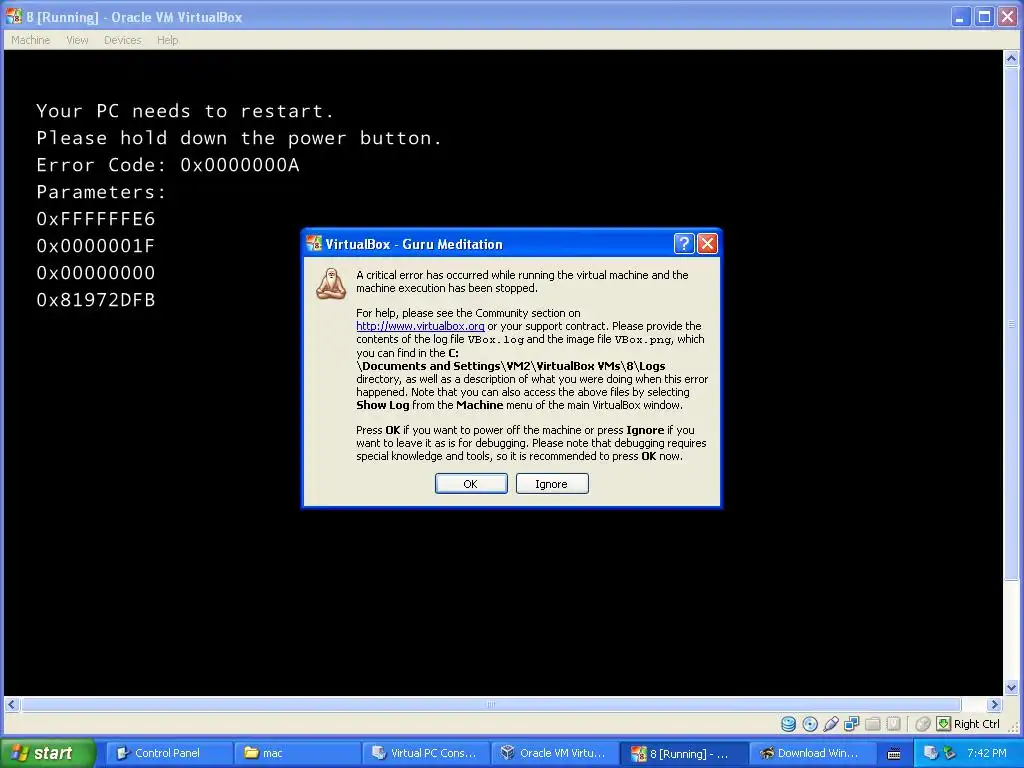1024x768 pixels.
Task: Close the Guru Meditation dialog
Action: (707, 244)
